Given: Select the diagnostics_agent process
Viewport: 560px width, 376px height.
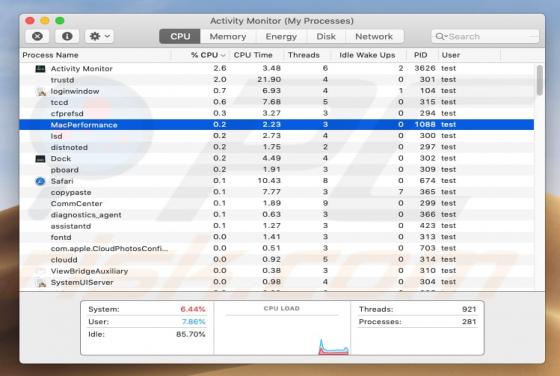Looking at the screenshot, I should [277, 215].
